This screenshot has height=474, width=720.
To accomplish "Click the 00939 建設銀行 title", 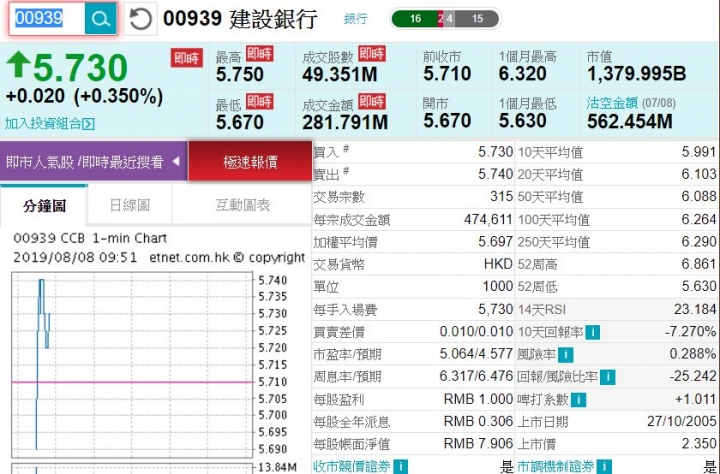I will [x=240, y=19].
